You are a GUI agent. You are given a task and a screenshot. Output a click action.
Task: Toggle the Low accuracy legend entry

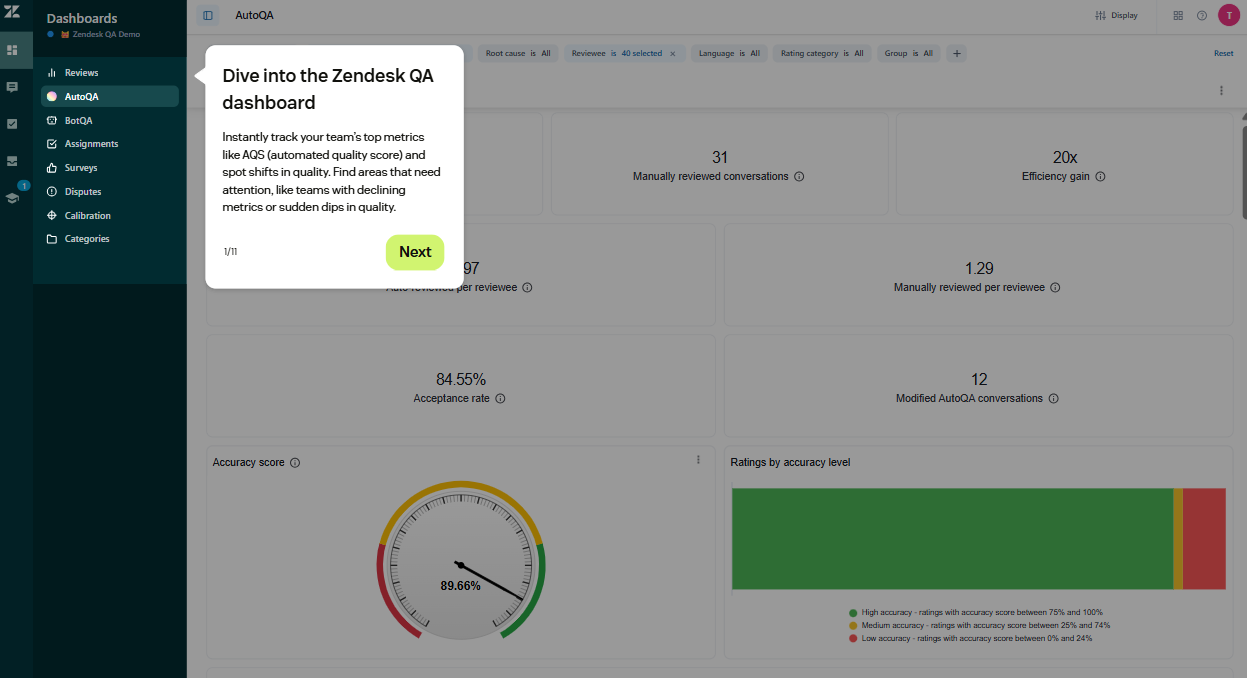coord(970,638)
